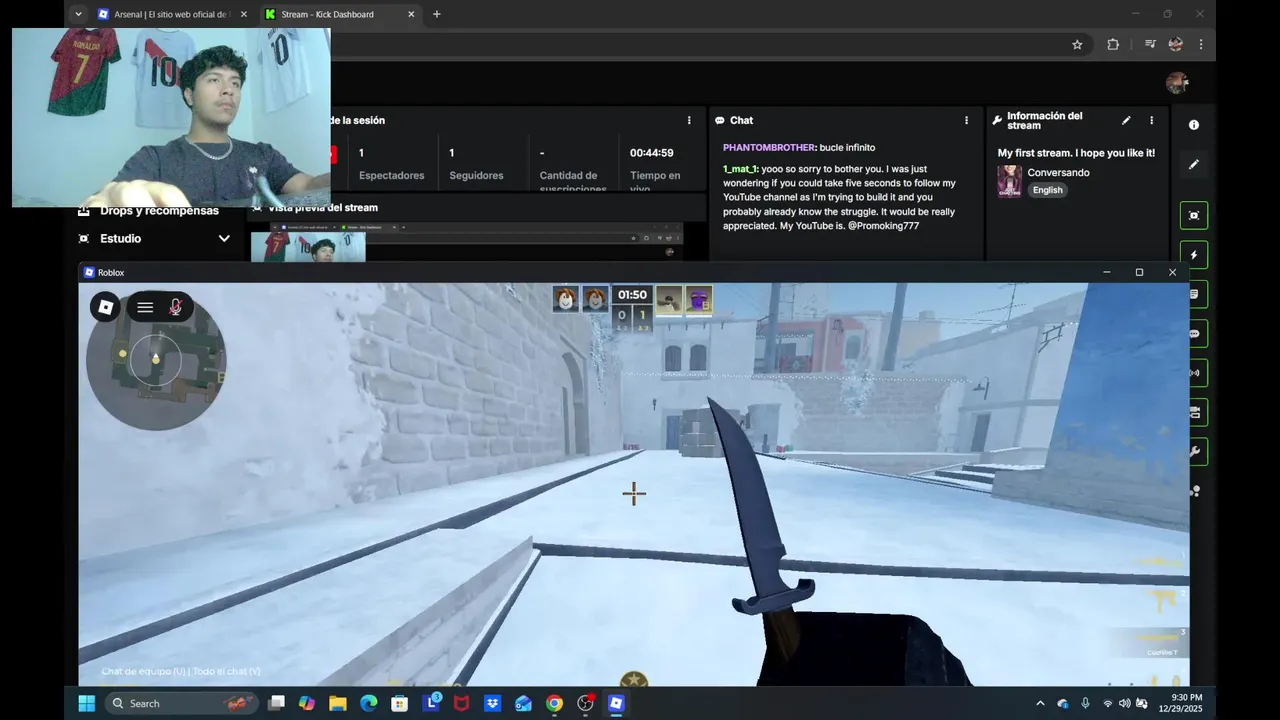This screenshot has height=720, width=1280.
Task: Open volume control in system tray
Action: tap(1124, 704)
